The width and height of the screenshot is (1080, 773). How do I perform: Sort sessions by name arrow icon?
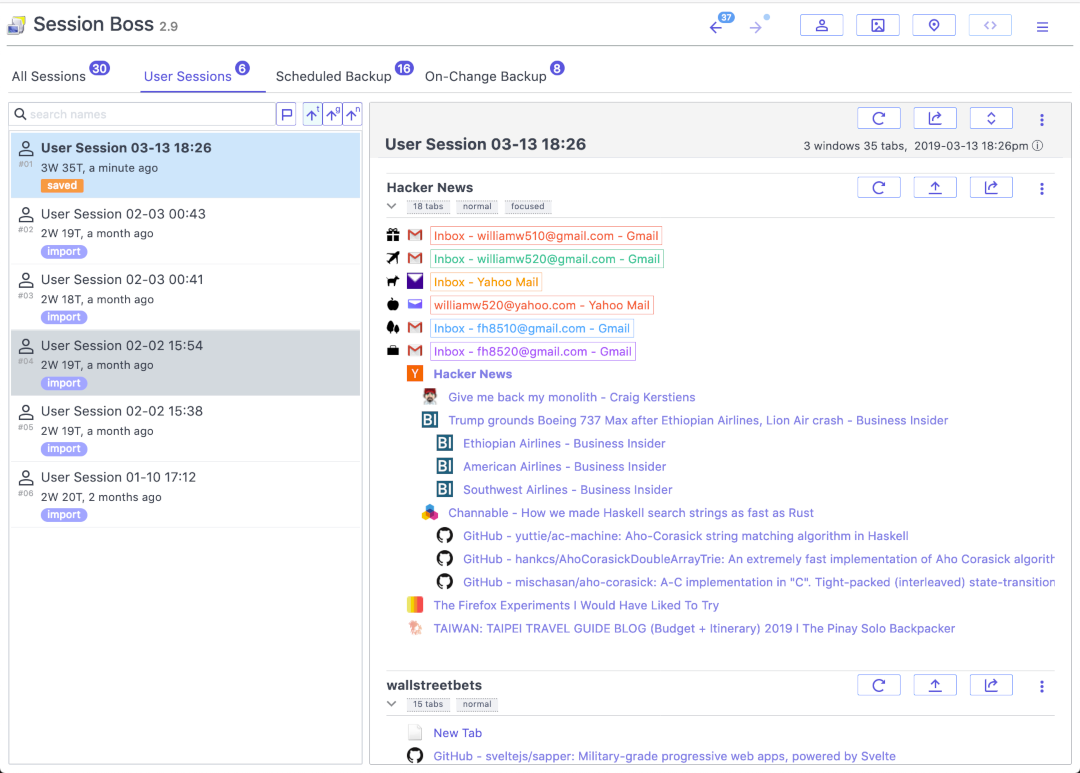(353, 114)
